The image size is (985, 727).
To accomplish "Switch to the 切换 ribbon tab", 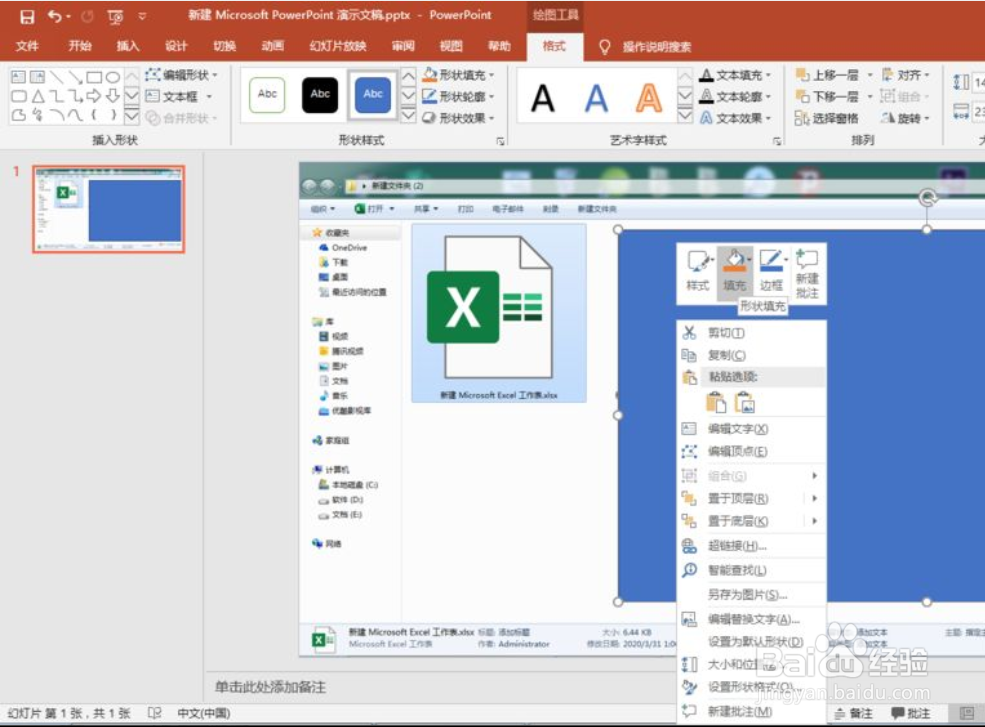I will coord(224,46).
